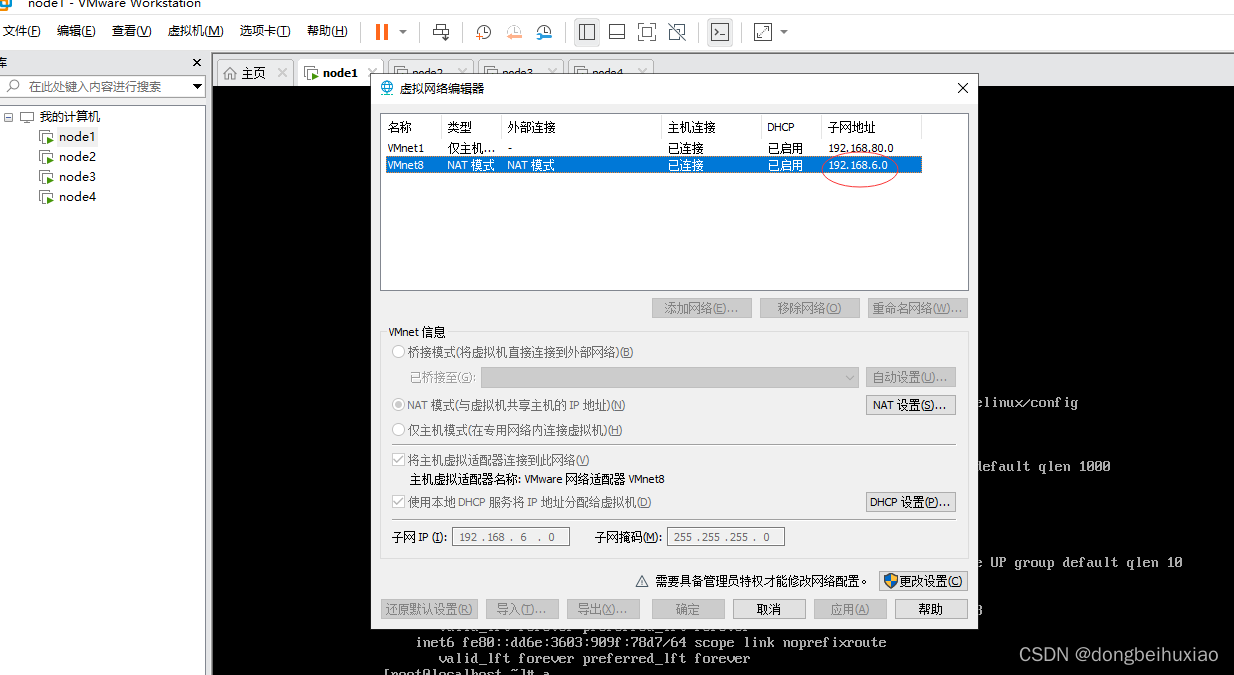Click the 主机连接 column header

pyautogui.click(x=711, y=127)
